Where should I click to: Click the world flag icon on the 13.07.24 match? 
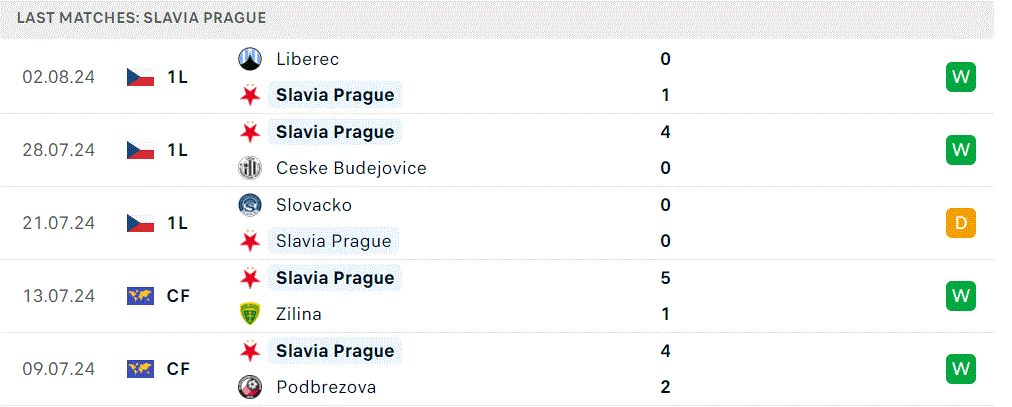(140, 296)
